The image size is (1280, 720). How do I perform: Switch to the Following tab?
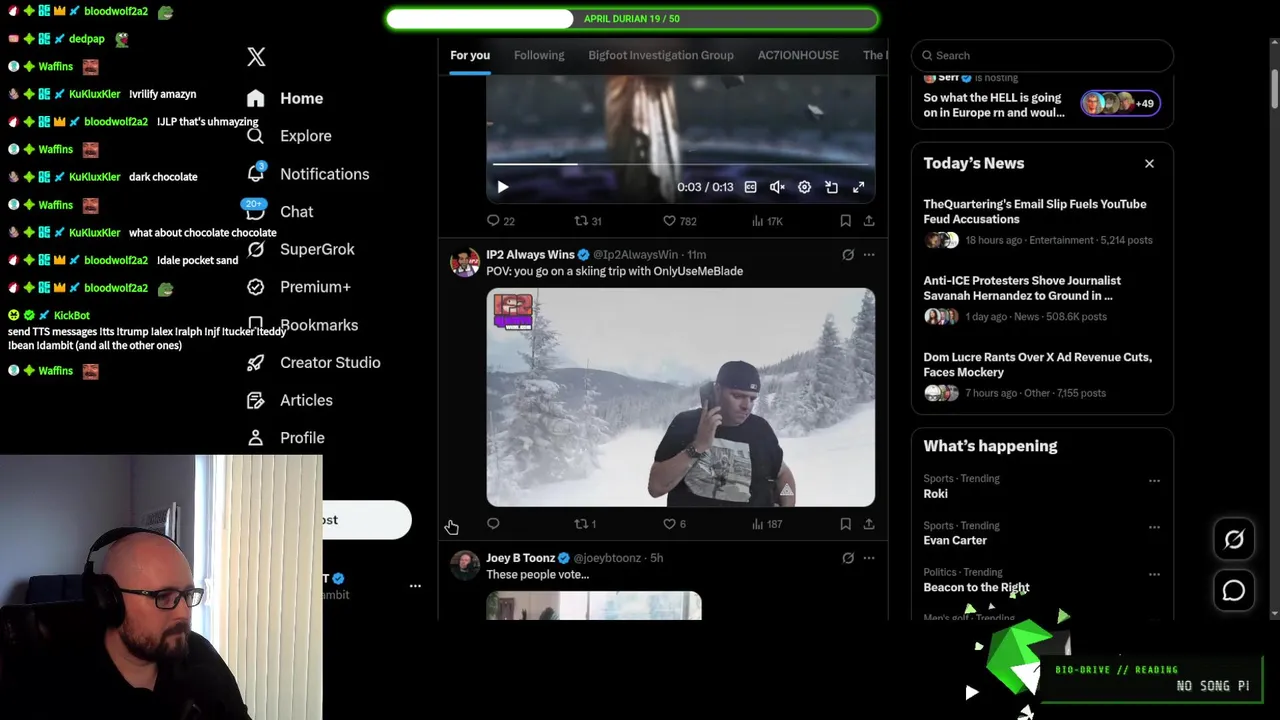[539, 55]
